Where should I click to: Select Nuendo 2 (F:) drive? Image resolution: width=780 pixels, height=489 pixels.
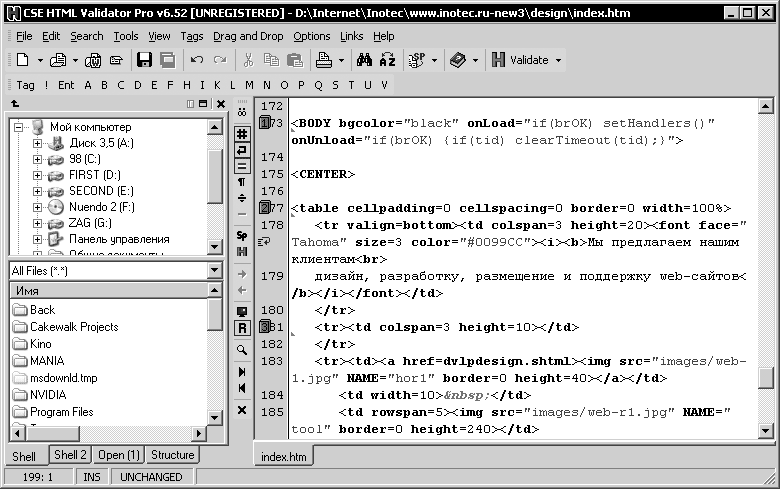coord(101,207)
